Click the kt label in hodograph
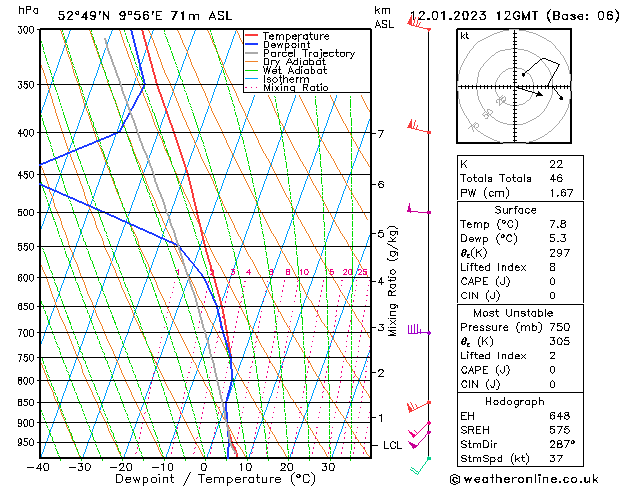Viewport: 629px width, 486px height. [465, 36]
